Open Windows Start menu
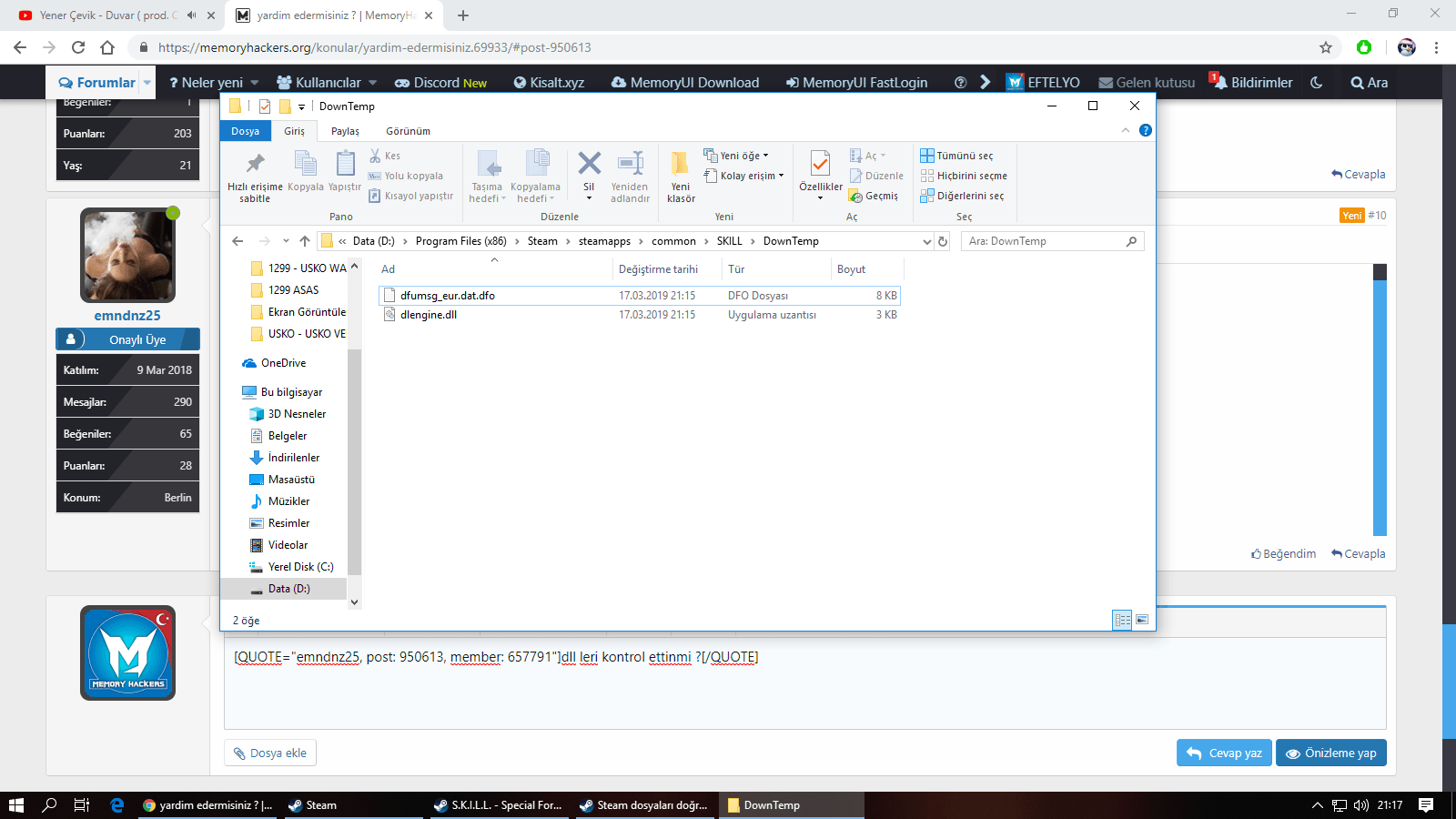 click(16, 805)
